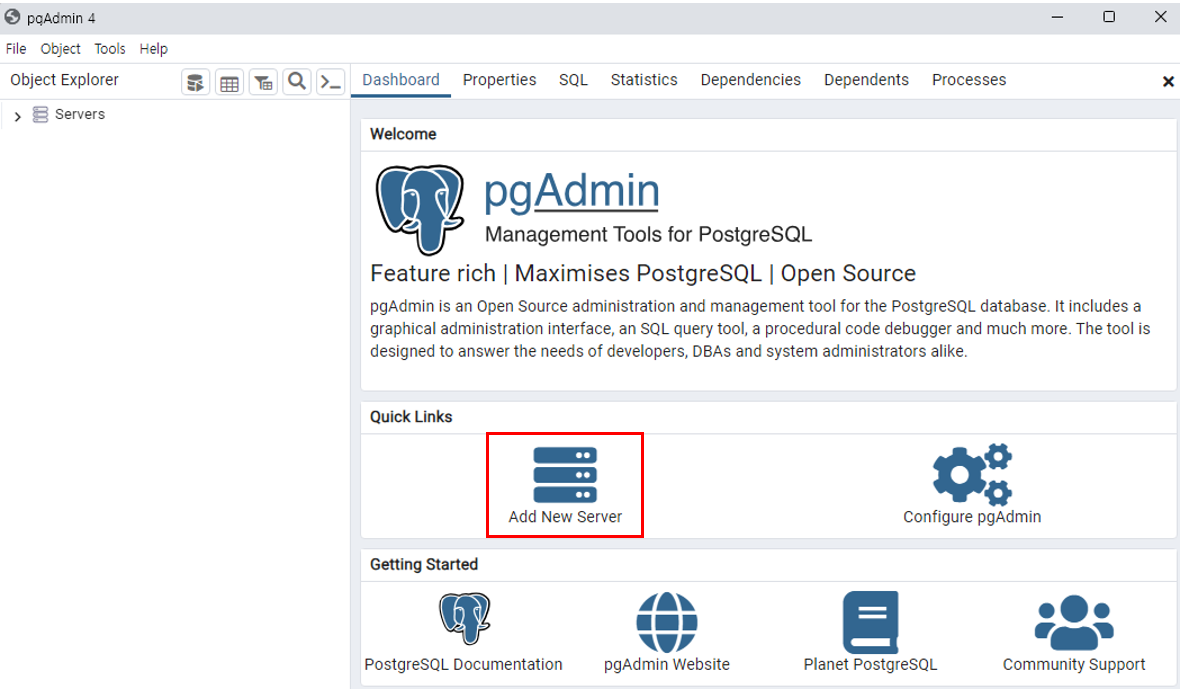Minimize the pgAdmin 4 window
1183x693 pixels.
[1057, 17]
